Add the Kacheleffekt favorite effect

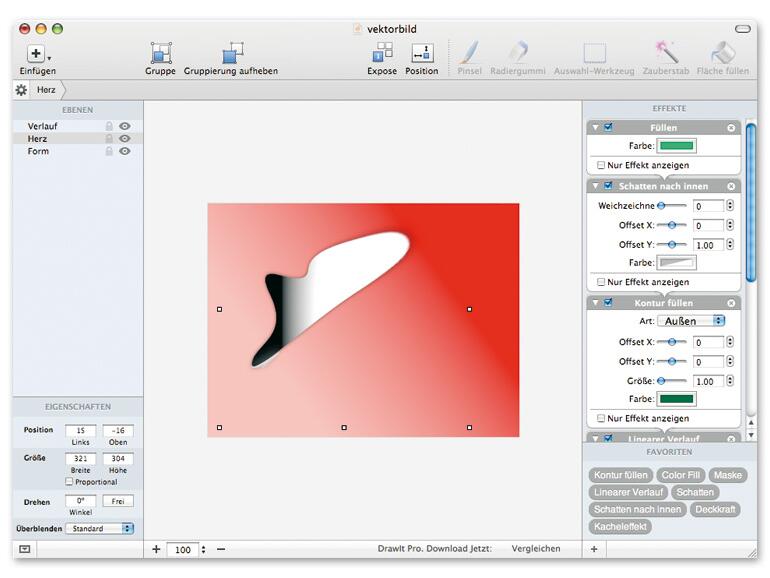[x=621, y=526]
